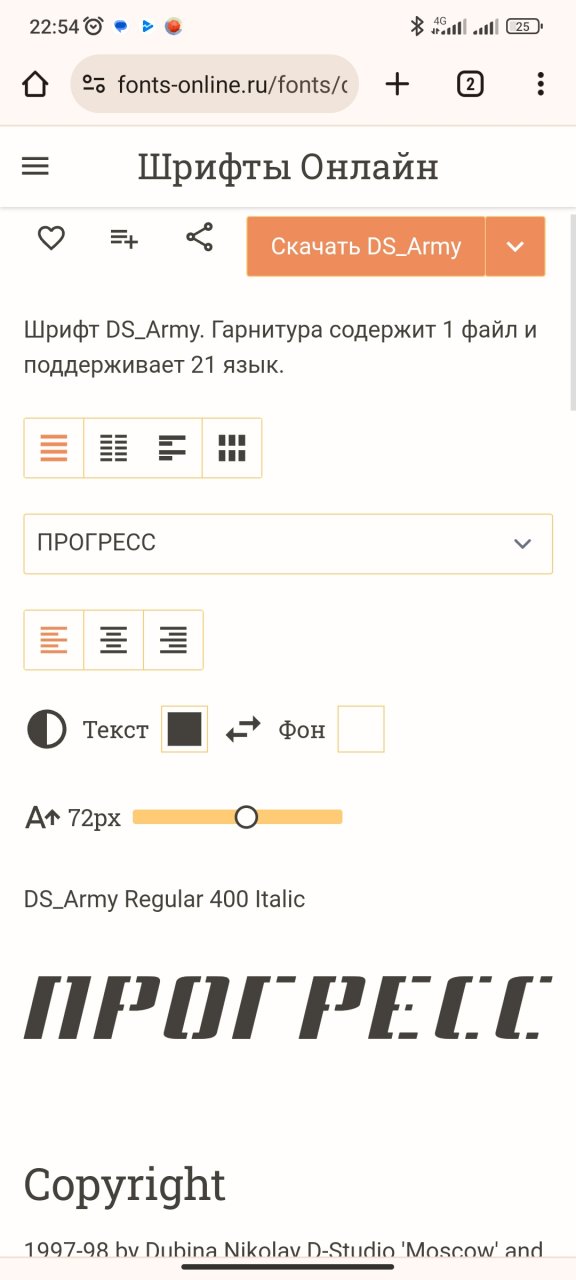Image resolution: width=576 pixels, height=1280 pixels.
Task: Open the Шрифты Онлайн site title
Action: point(288,167)
